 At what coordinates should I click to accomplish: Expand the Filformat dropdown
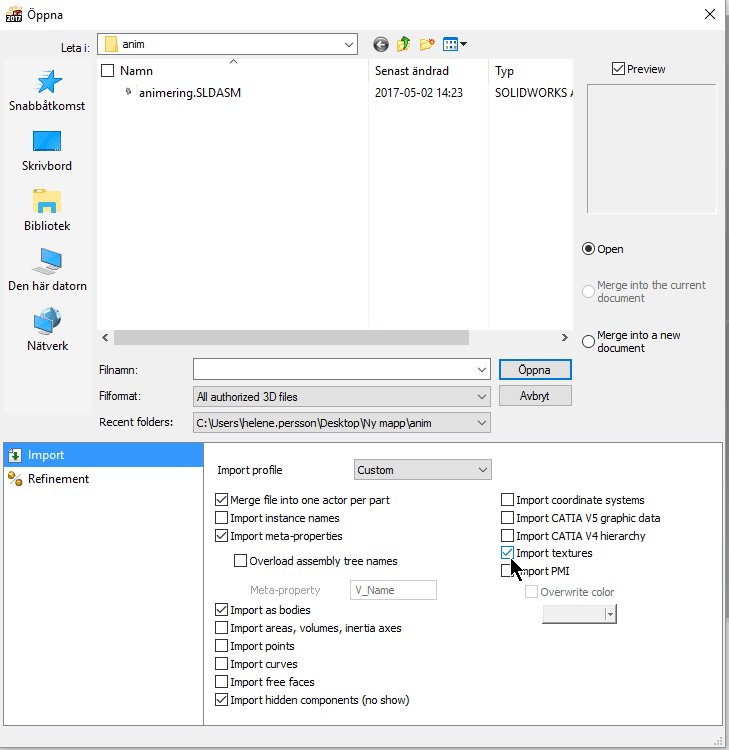482,397
